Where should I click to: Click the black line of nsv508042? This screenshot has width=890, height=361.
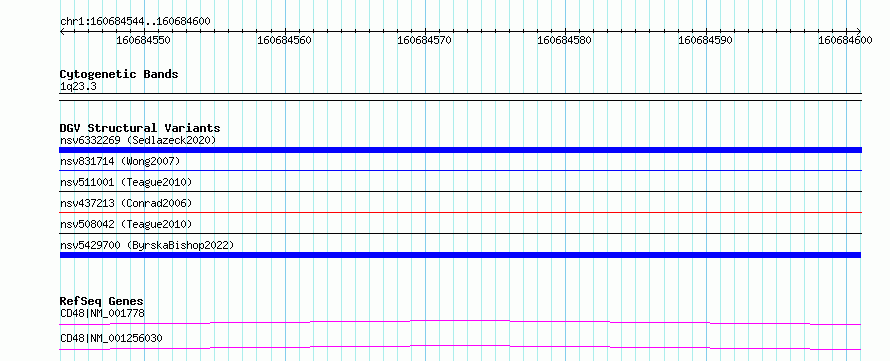pos(460,233)
